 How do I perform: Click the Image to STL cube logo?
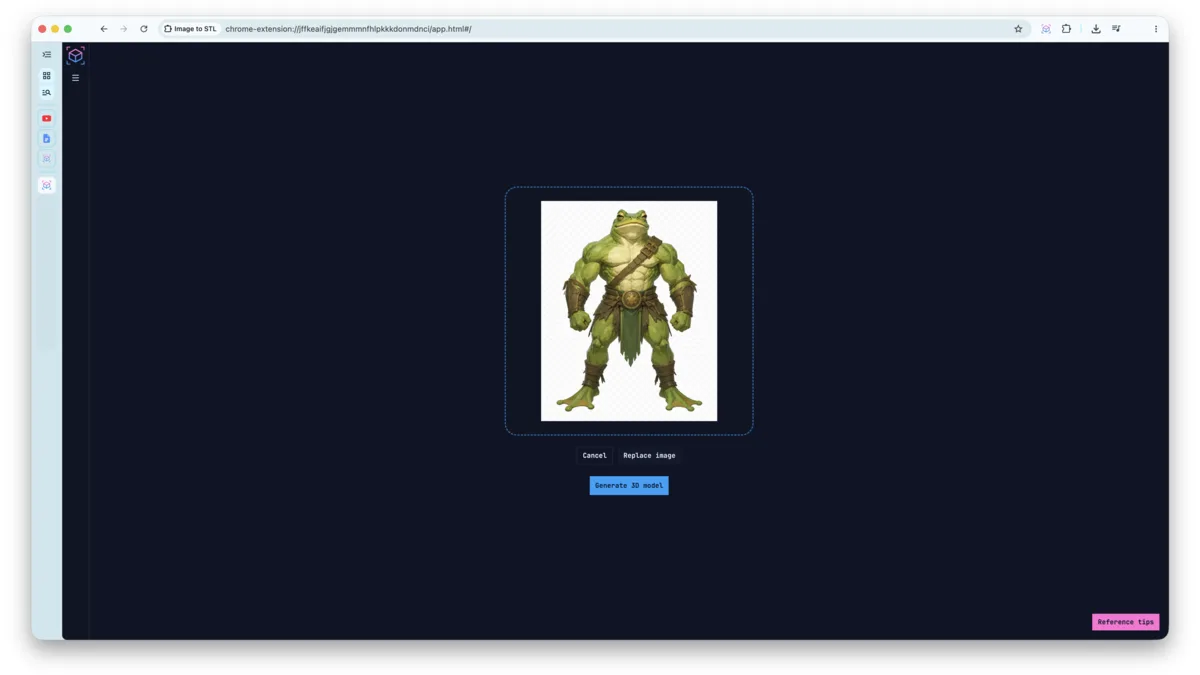click(75, 56)
